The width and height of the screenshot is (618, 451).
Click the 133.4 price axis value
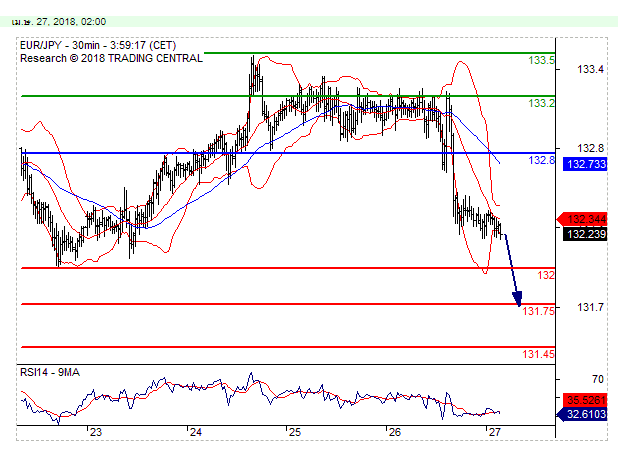pyautogui.click(x=590, y=69)
